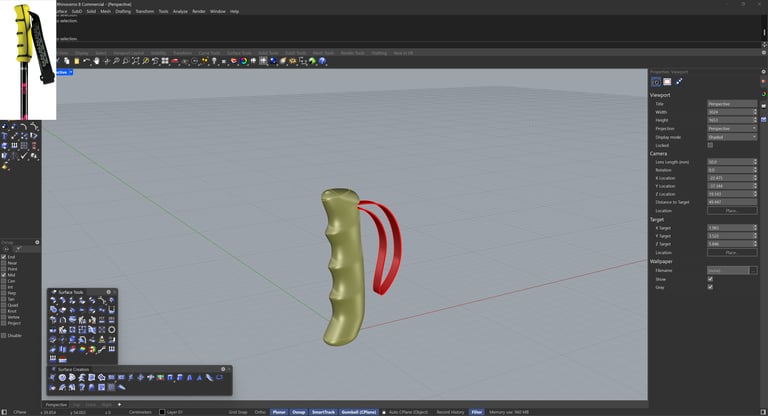Switch to the Surface Tools toolbar tab
The width and height of the screenshot is (768, 416).
239,53
